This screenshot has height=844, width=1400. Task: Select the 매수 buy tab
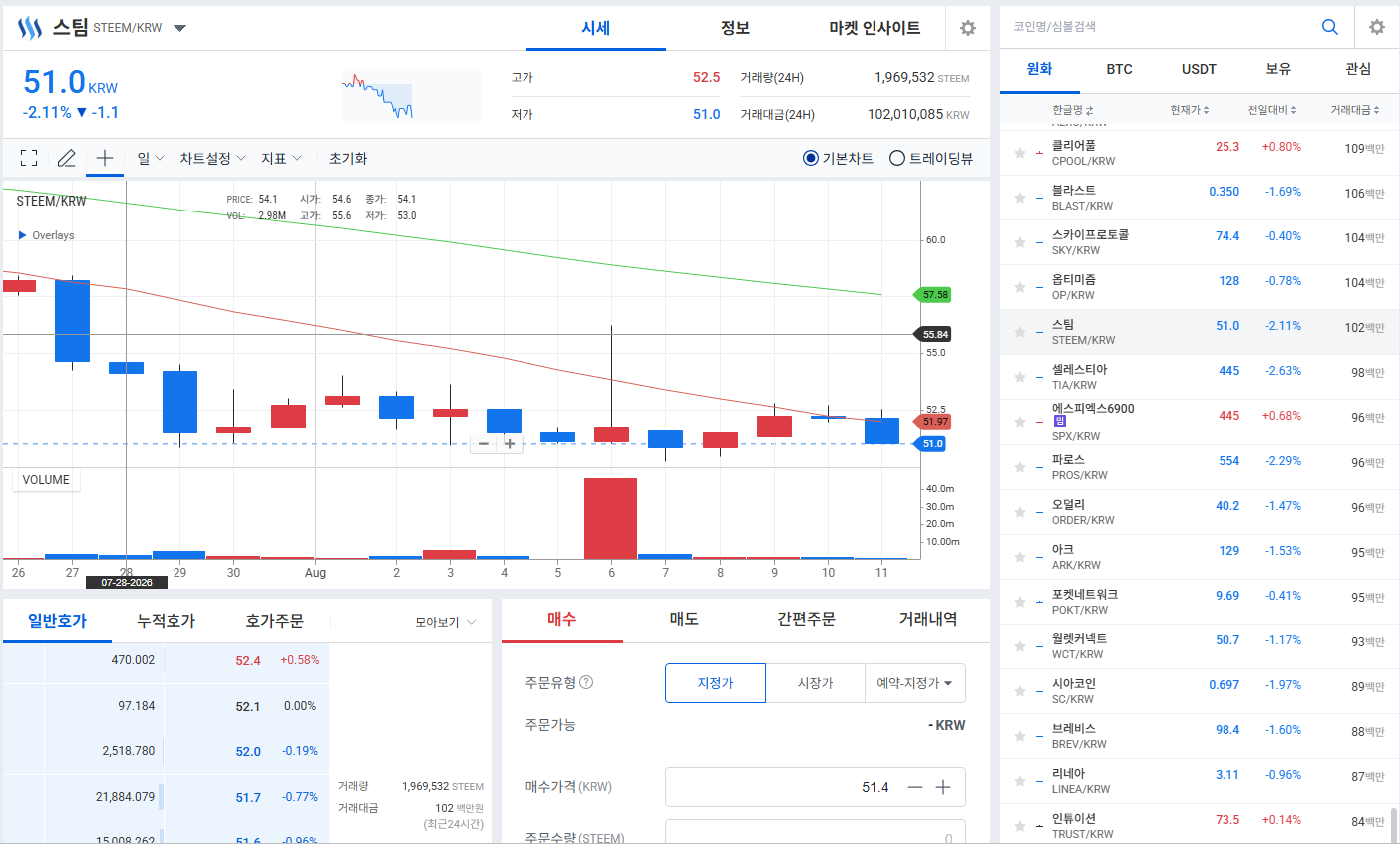coord(562,620)
